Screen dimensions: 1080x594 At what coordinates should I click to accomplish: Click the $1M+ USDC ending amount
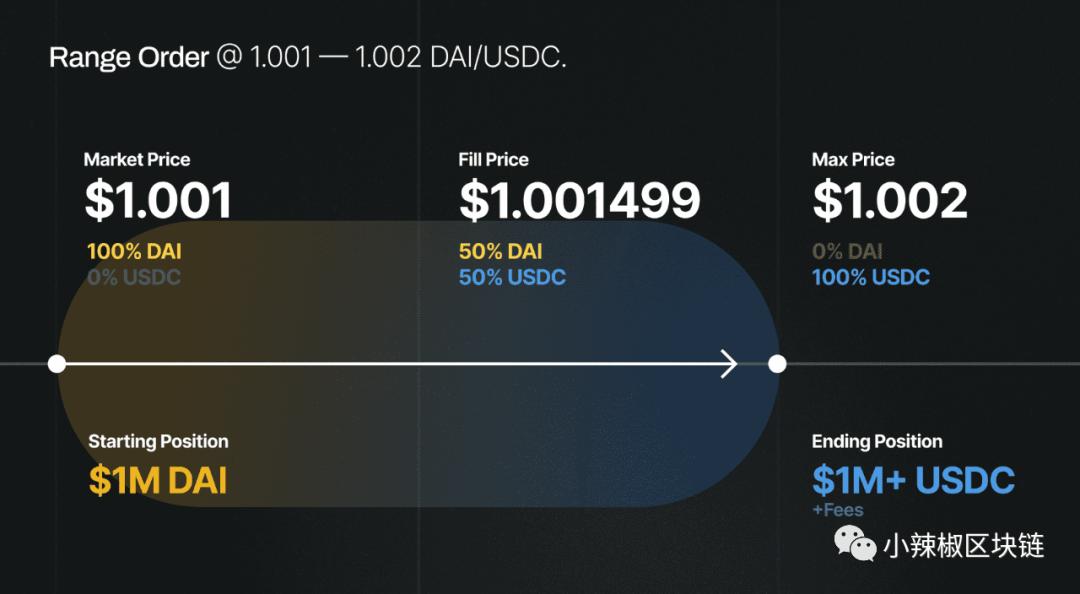coord(913,481)
